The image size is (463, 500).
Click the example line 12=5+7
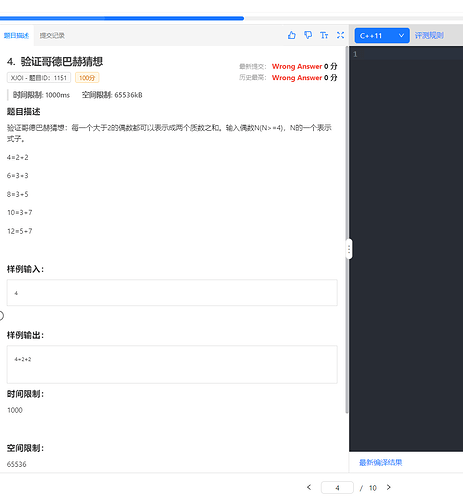[x=20, y=231]
